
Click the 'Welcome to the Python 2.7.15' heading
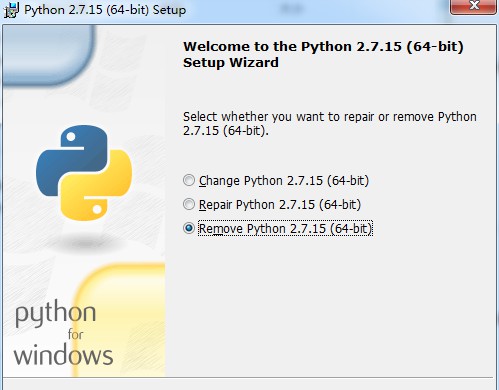[x=323, y=54]
